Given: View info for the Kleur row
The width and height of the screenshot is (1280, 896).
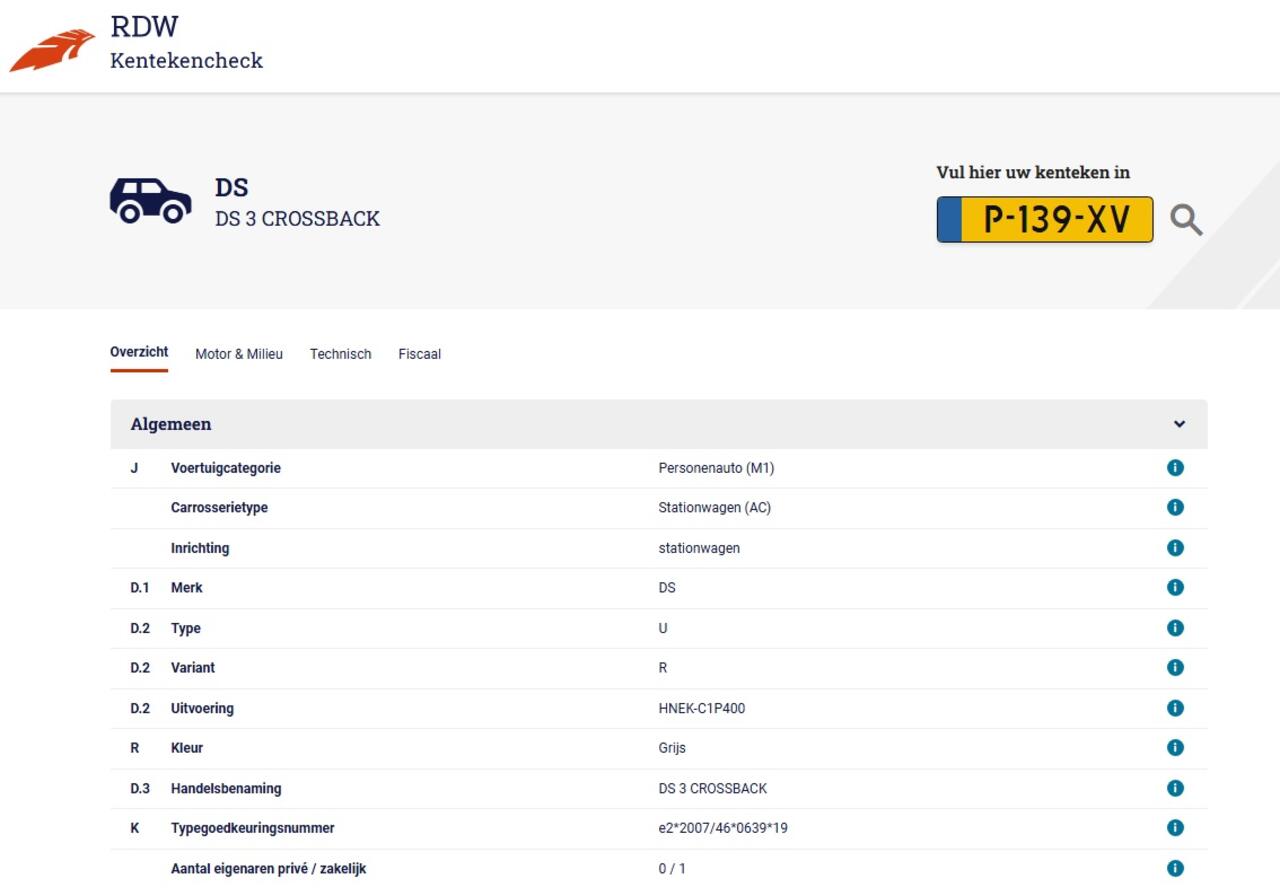Looking at the screenshot, I should point(1175,747).
